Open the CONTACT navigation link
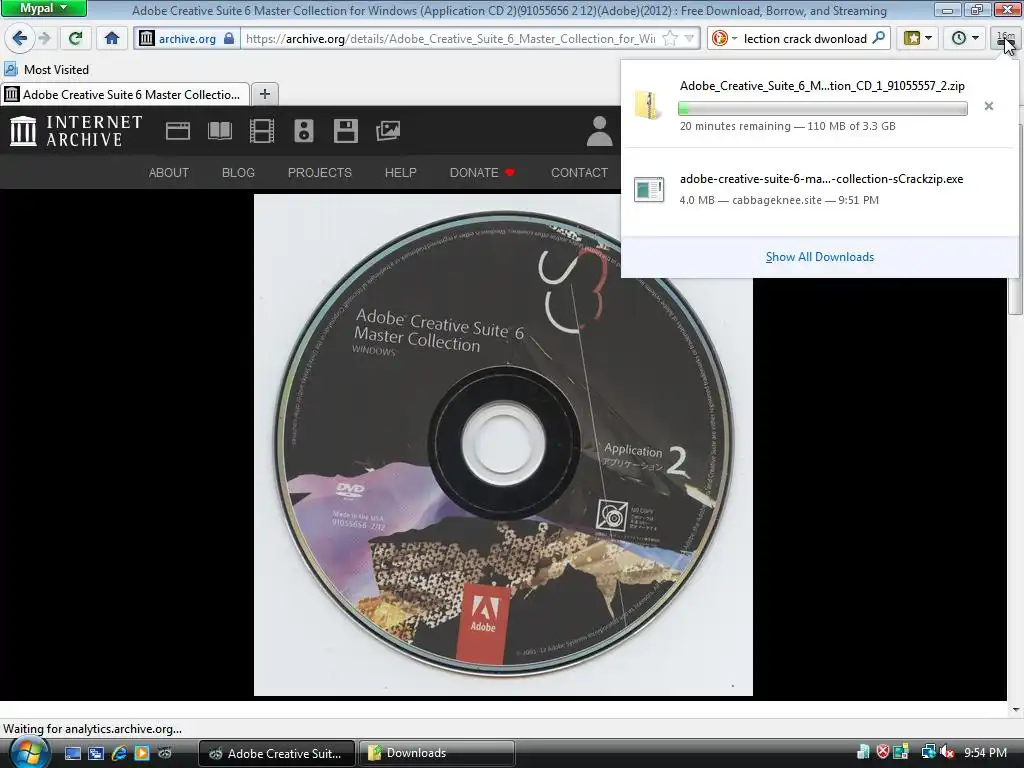Screen dimensions: 1024x768 click(579, 172)
